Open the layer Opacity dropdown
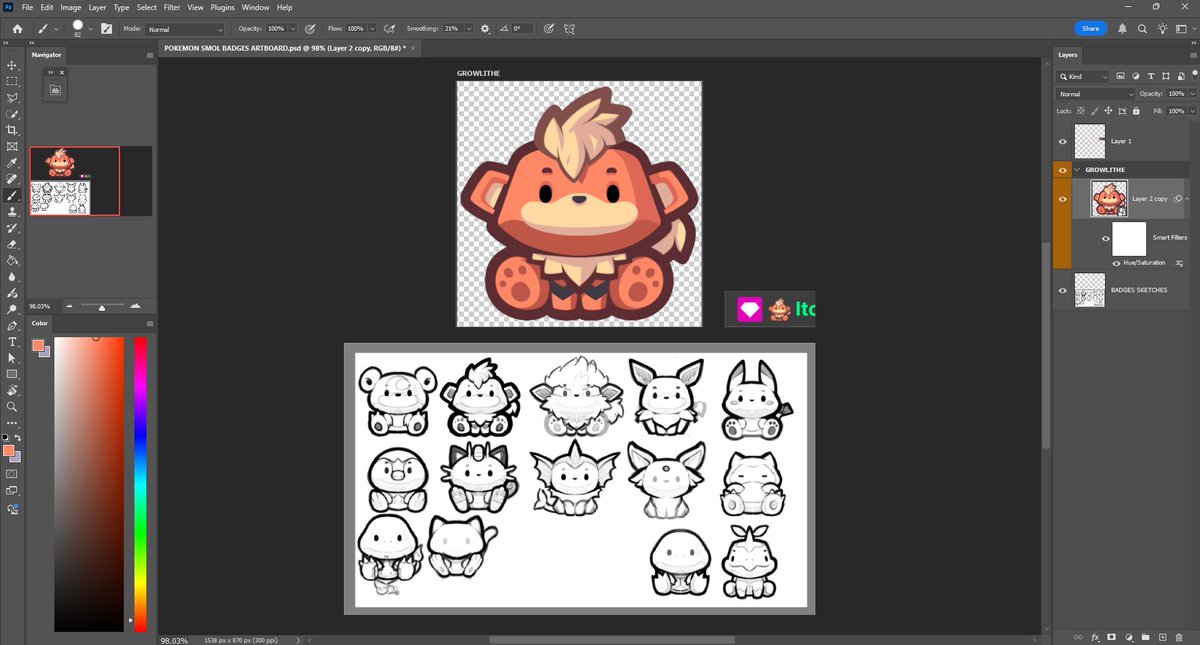Screen dimensions: 1200x645 (x=1192, y=93)
